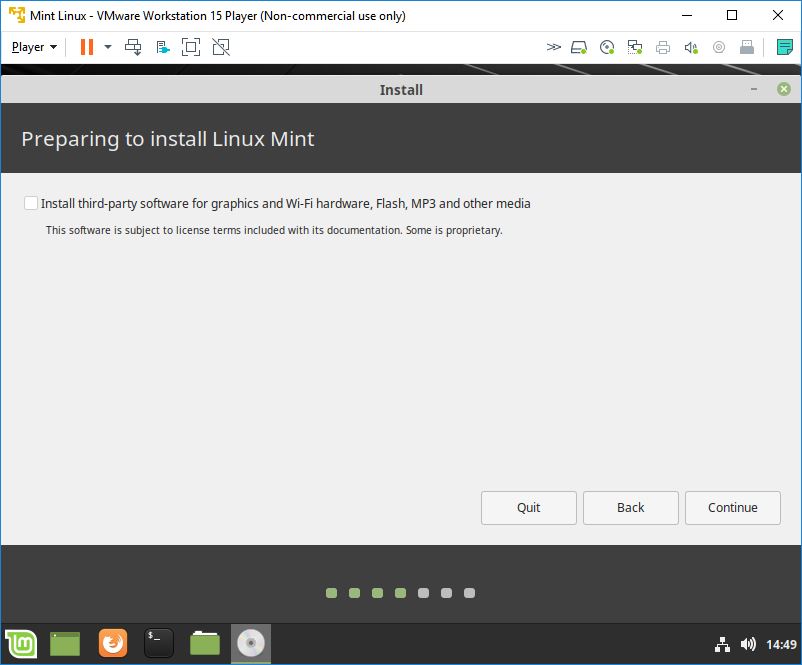802x665 pixels.
Task: Open the Linux Mint start menu
Action: [x=20, y=644]
